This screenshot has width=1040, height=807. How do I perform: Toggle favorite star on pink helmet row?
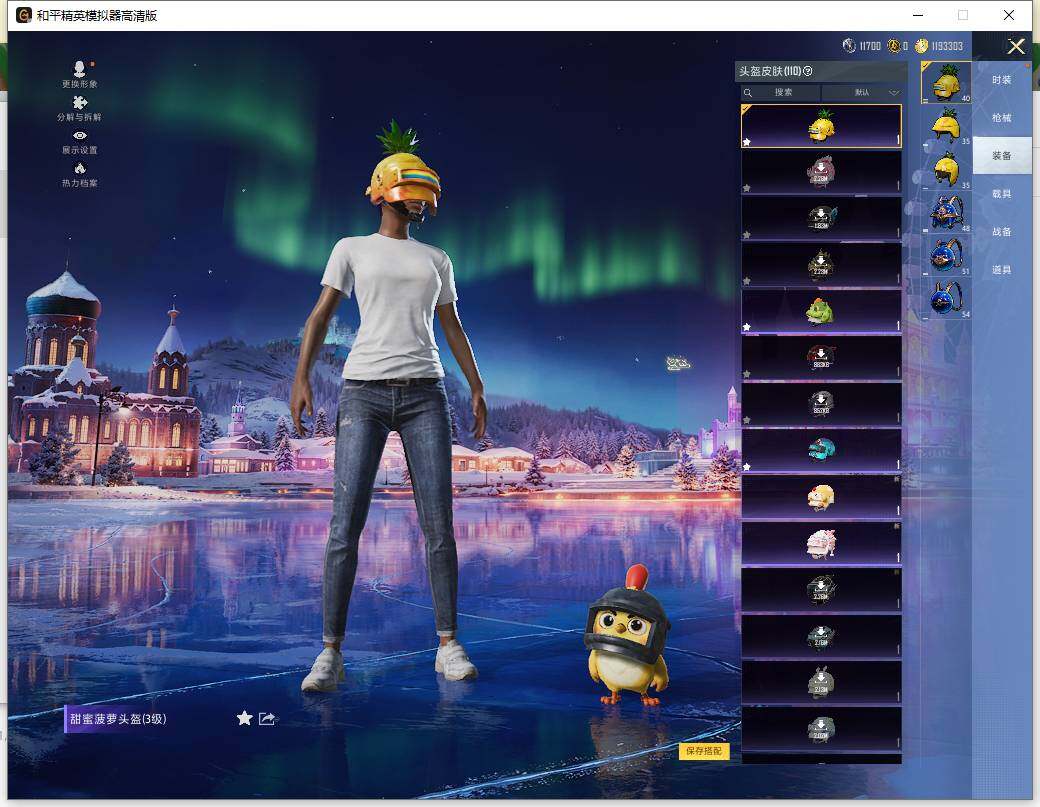tap(747, 188)
